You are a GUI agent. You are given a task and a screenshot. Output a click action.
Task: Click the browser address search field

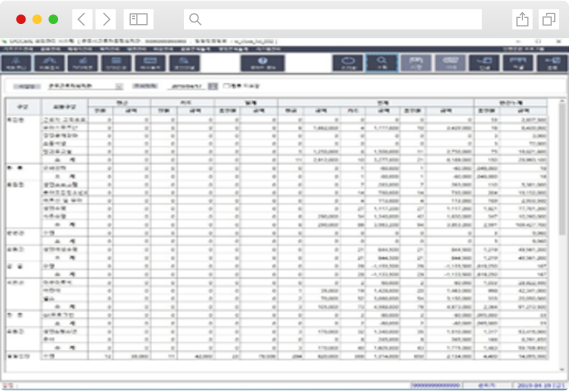pos(333,19)
